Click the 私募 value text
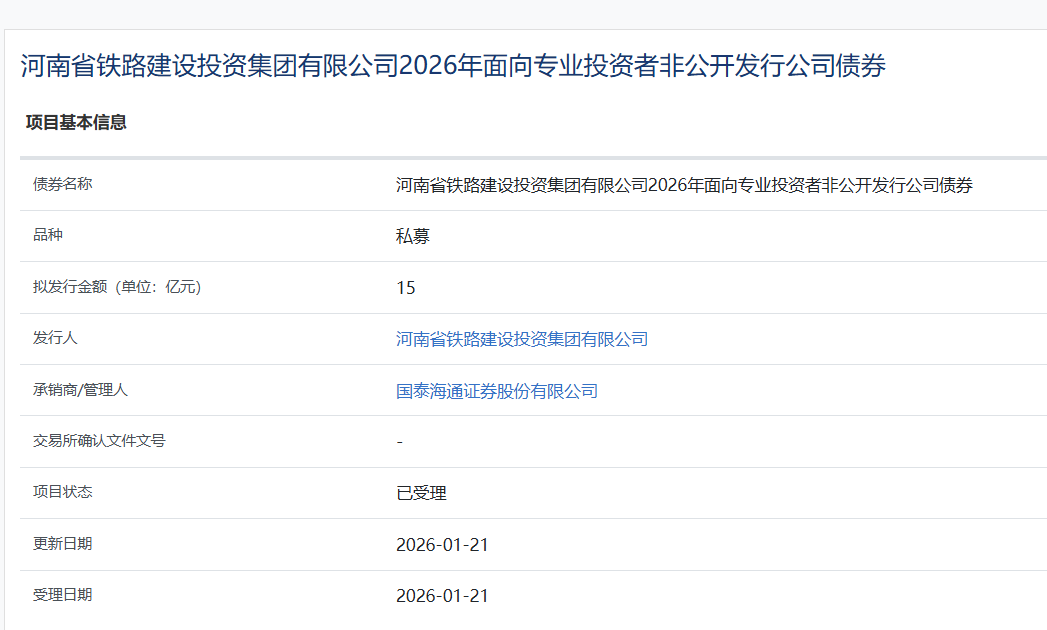The image size is (1047, 630). [412, 237]
